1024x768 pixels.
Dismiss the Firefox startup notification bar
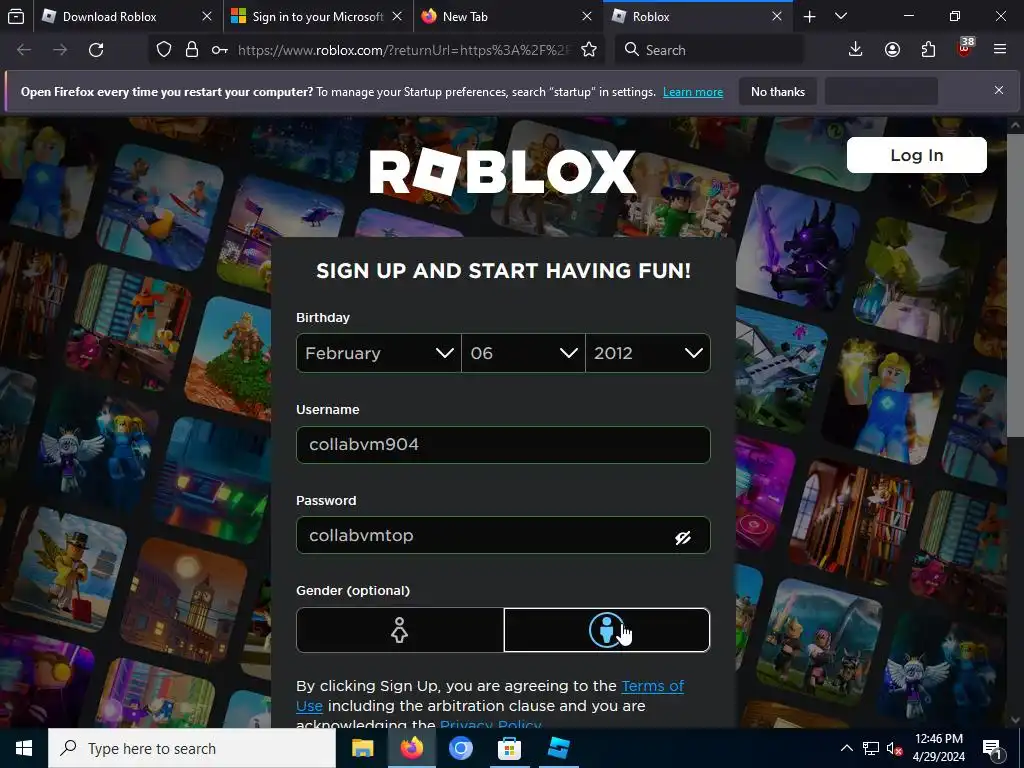(x=999, y=90)
